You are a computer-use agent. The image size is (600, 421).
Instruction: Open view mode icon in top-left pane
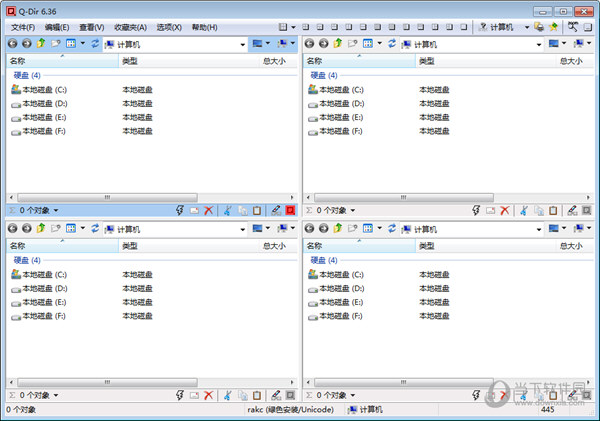[71, 44]
